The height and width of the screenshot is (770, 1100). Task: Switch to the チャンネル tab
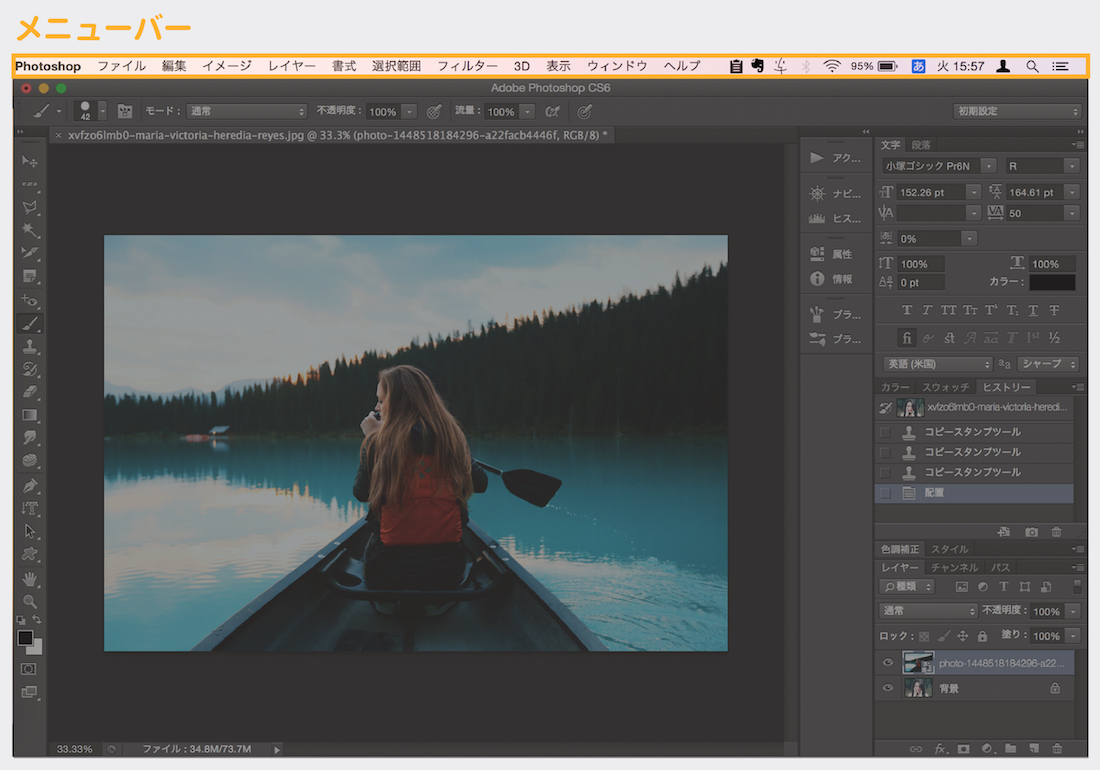coord(954,567)
